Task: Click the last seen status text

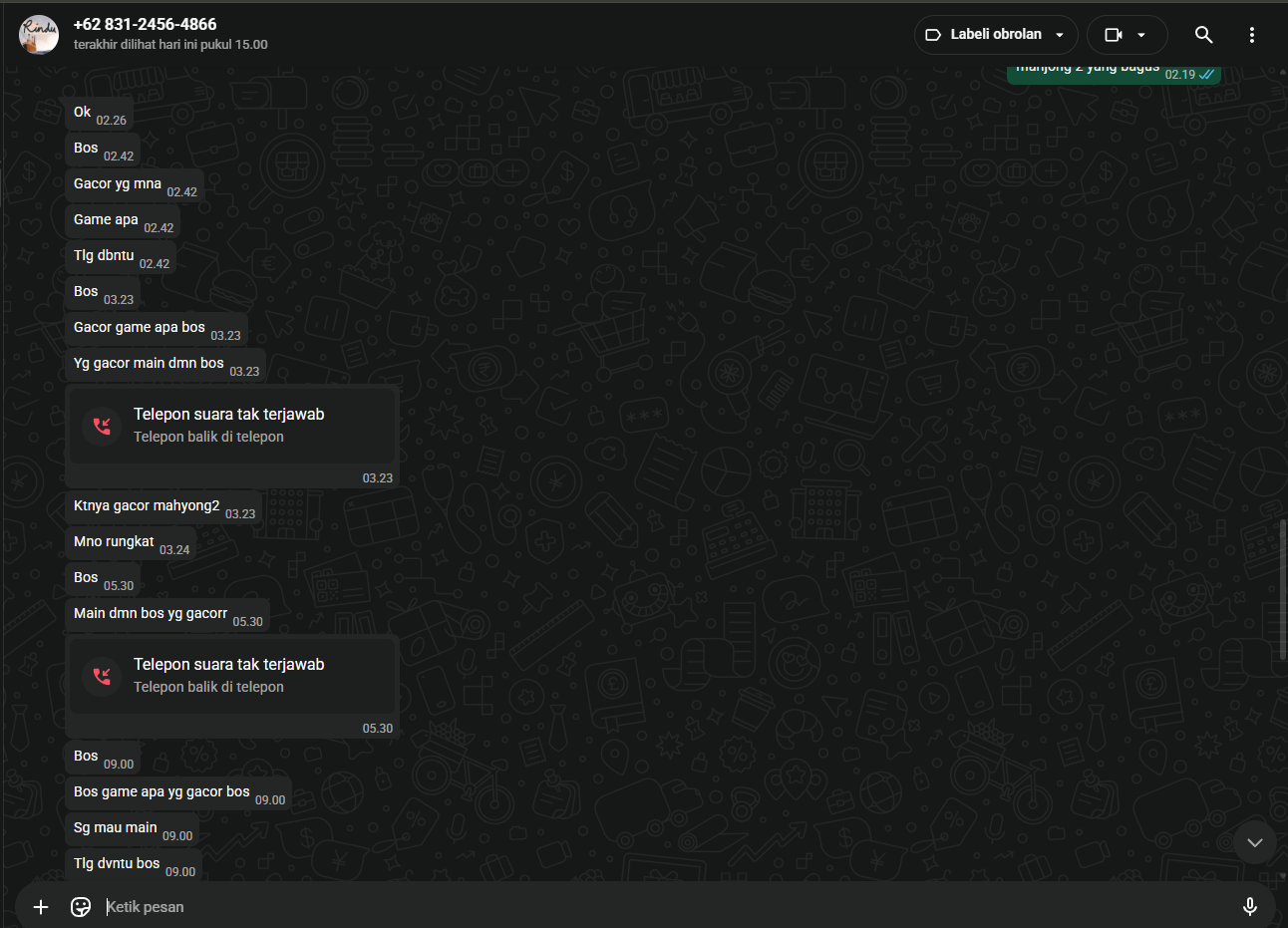Action: coord(170,45)
